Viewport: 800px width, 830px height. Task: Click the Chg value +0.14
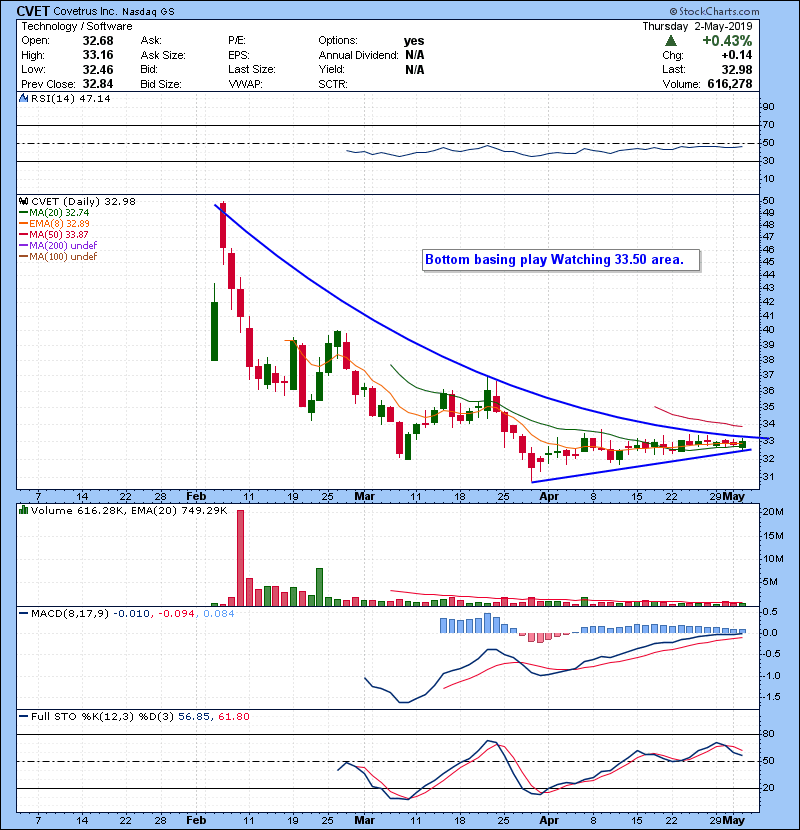736,55
